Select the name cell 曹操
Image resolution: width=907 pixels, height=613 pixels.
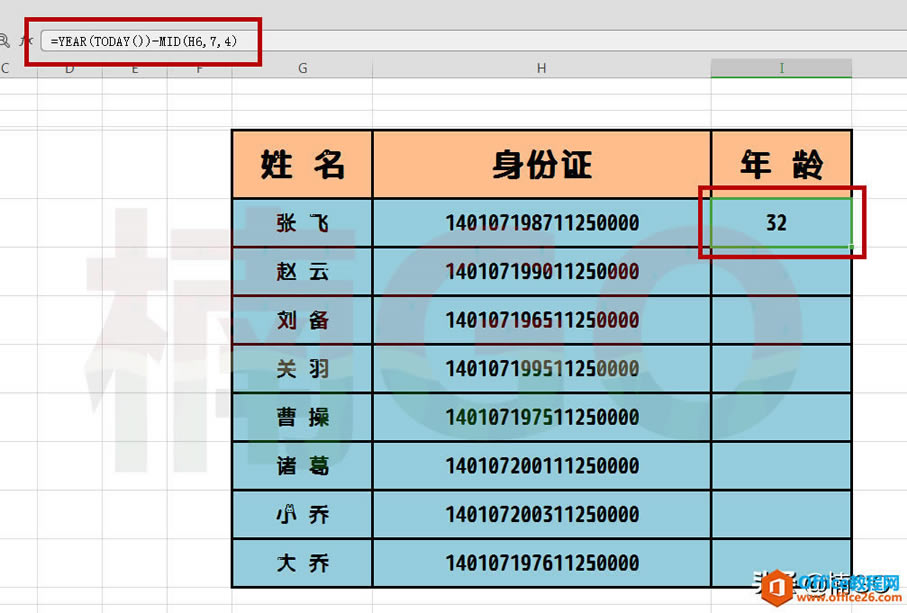302,417
